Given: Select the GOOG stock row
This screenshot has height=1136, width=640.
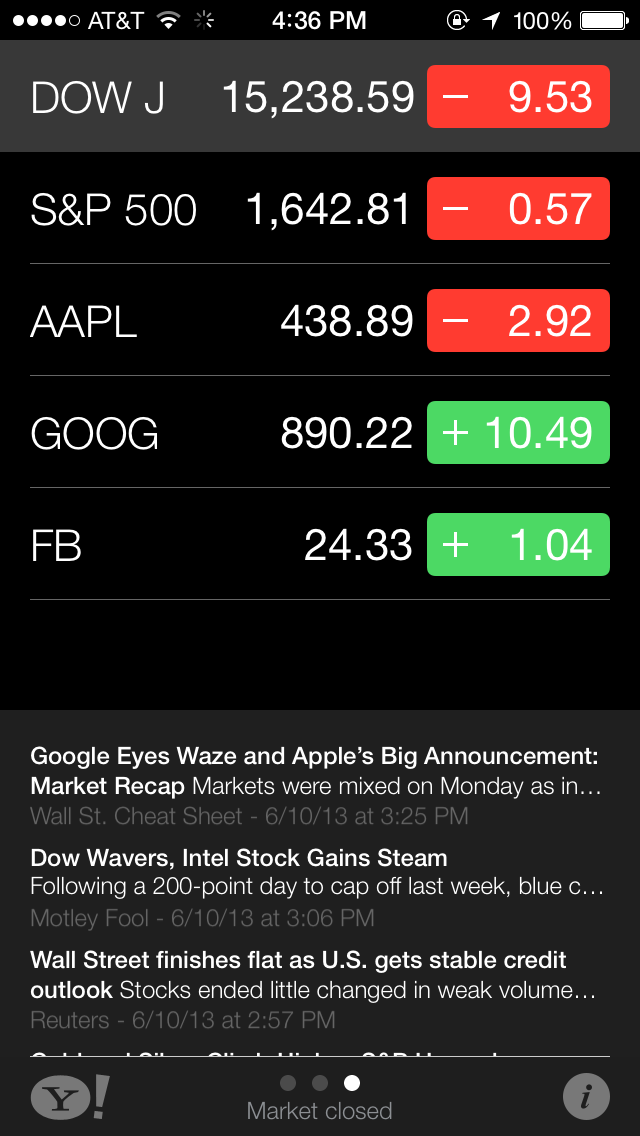Looking at the screenshot, I should coord(220,433).
